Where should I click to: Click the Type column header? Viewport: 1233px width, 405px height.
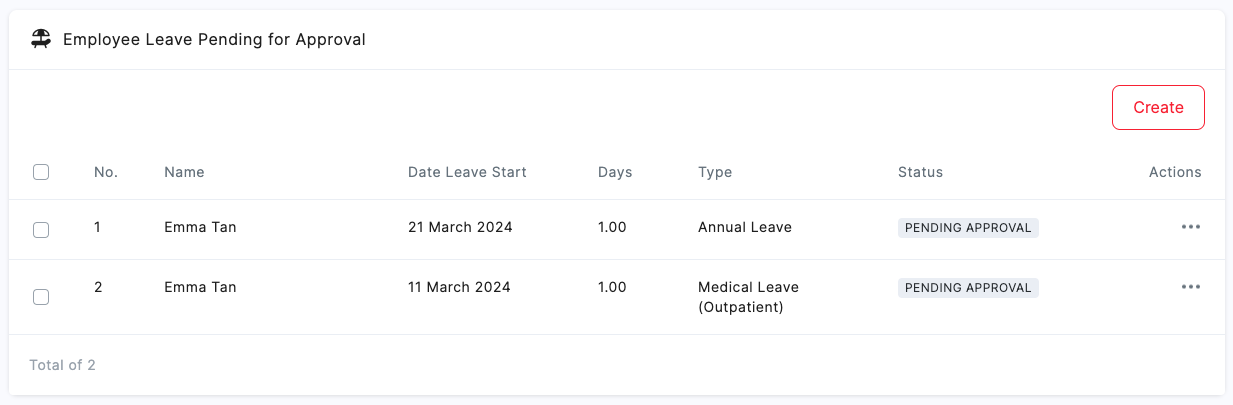click(715, 172)
